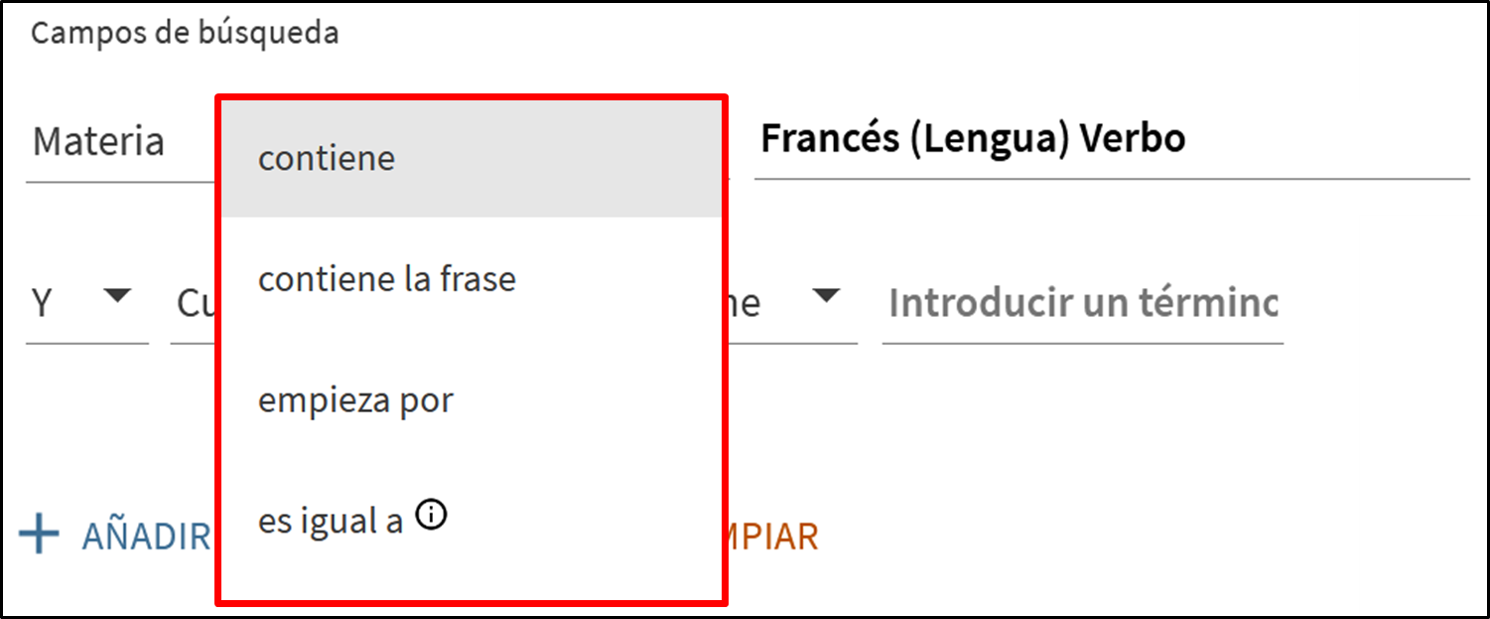1490x619 pixels.
Task: Expand the arrow next to the Y operator
Action: [118, 296]
